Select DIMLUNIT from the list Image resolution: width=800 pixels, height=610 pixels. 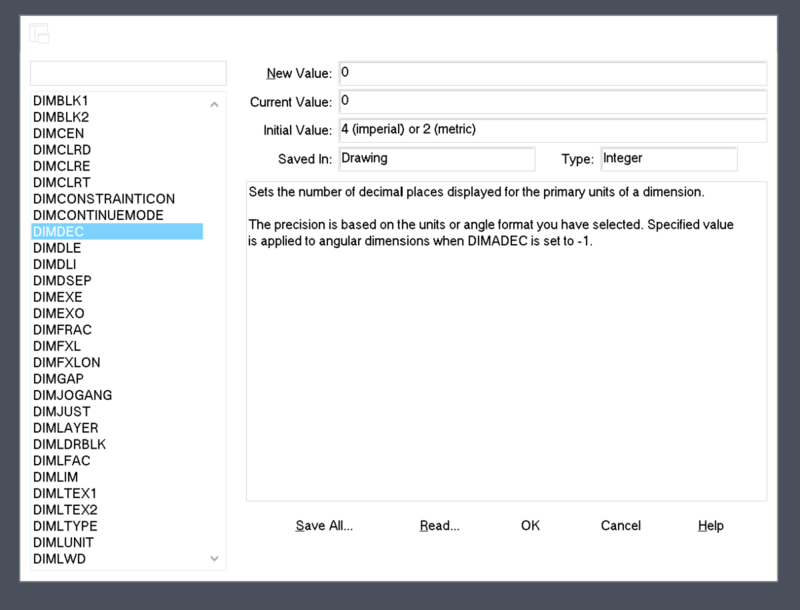point(64,542)
